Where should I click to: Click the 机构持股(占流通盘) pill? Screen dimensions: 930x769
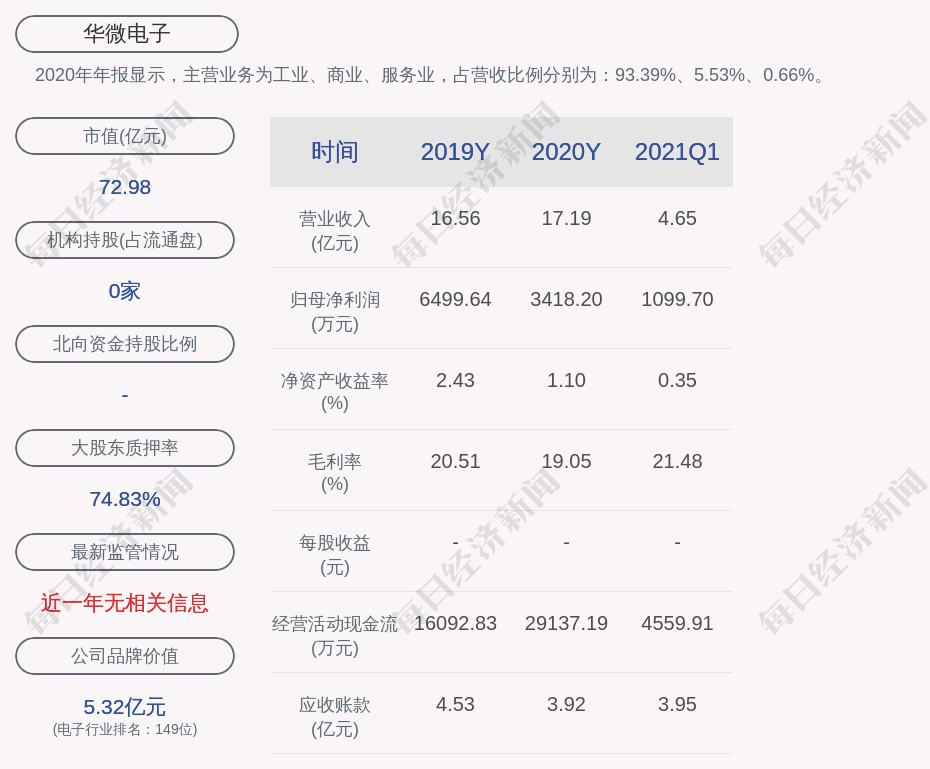pos(125,240)
